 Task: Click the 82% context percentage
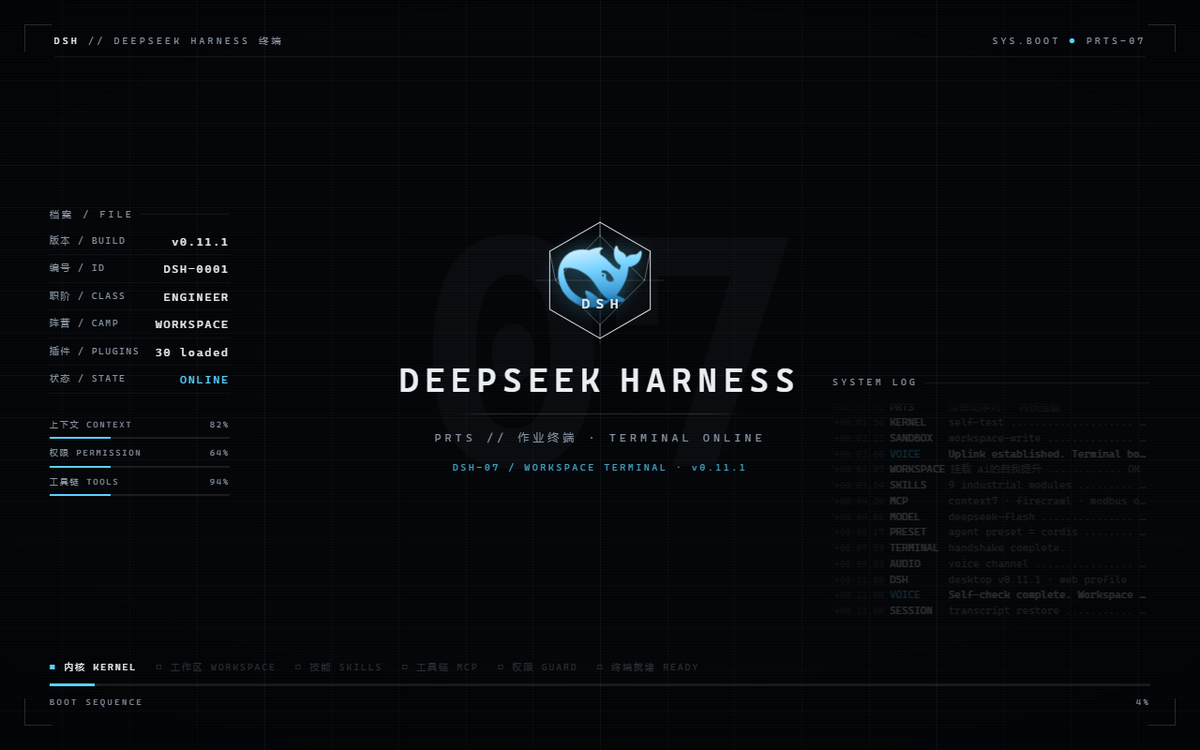[x=219, y=425]
